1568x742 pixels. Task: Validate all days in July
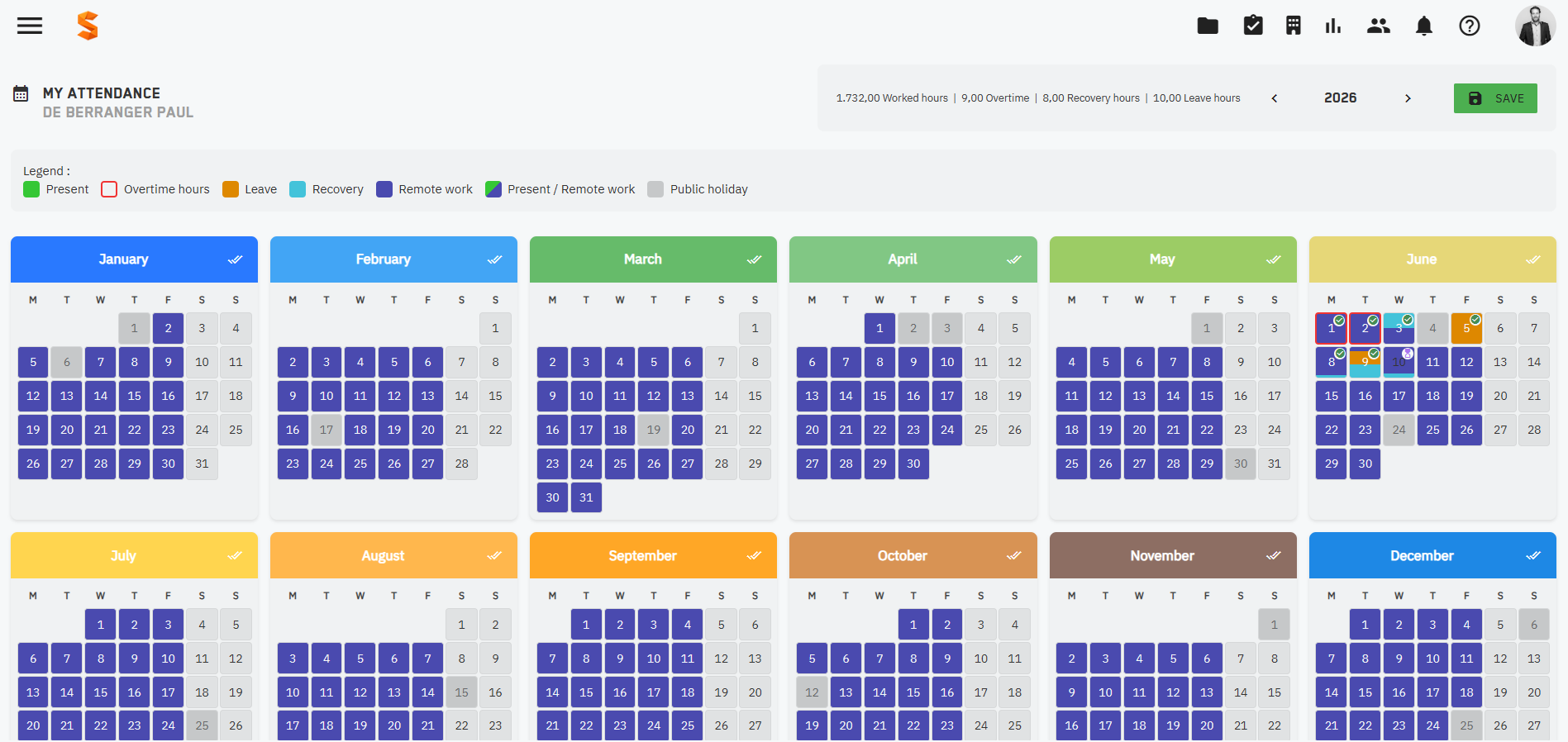click(235, 555)
